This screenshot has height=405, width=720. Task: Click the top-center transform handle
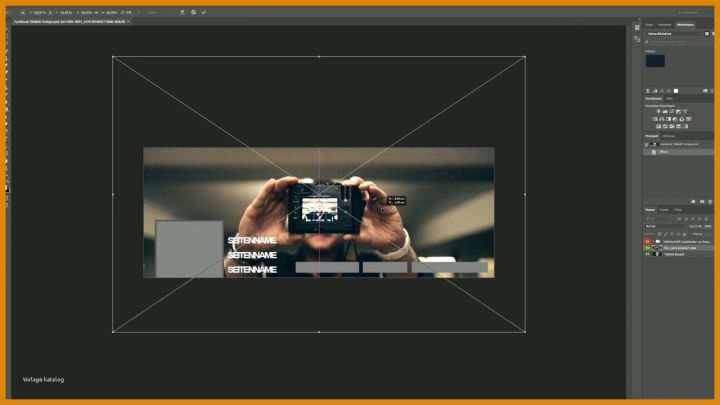point(319,56)
